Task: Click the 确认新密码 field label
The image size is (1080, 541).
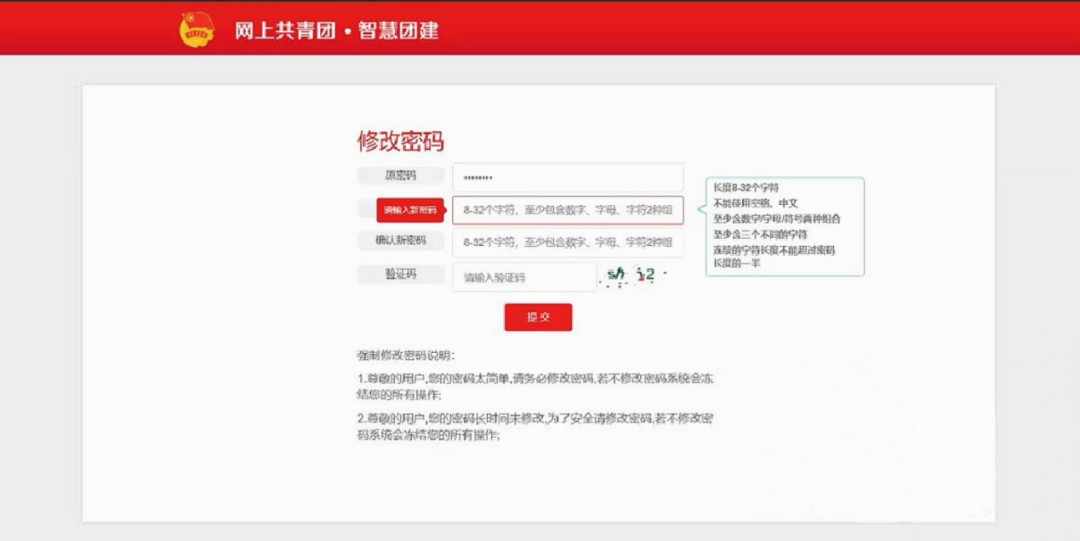Action: pos(400,241)
